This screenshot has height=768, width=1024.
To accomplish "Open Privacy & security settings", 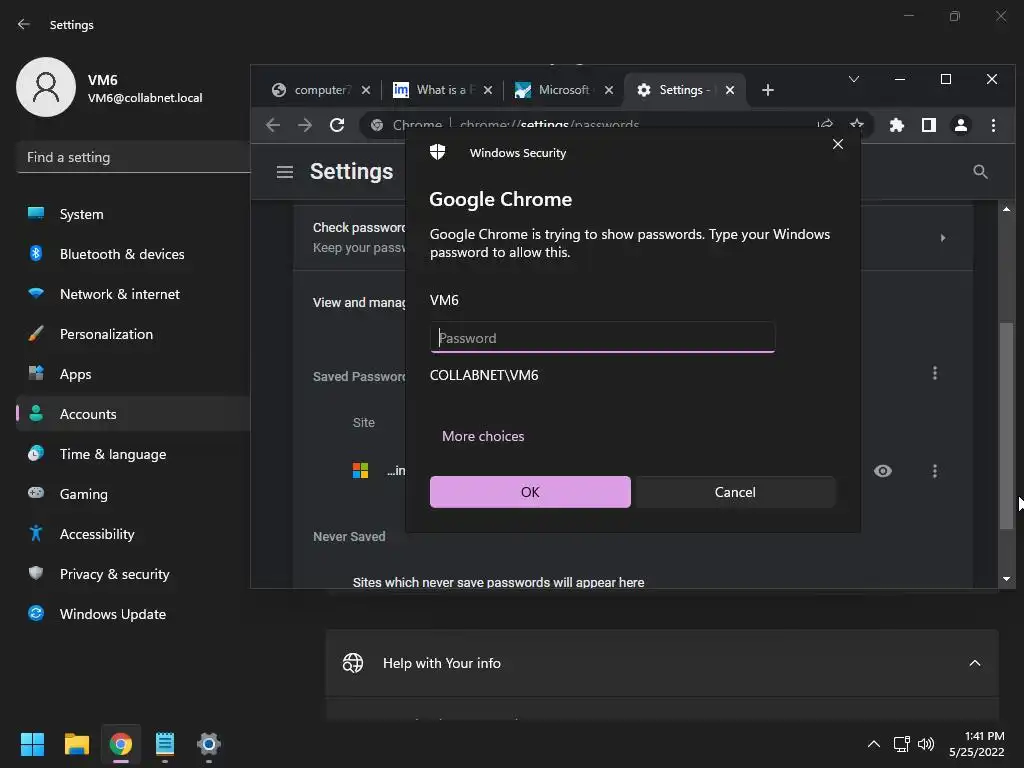I will pyautogui.click(x=133, y=574).
